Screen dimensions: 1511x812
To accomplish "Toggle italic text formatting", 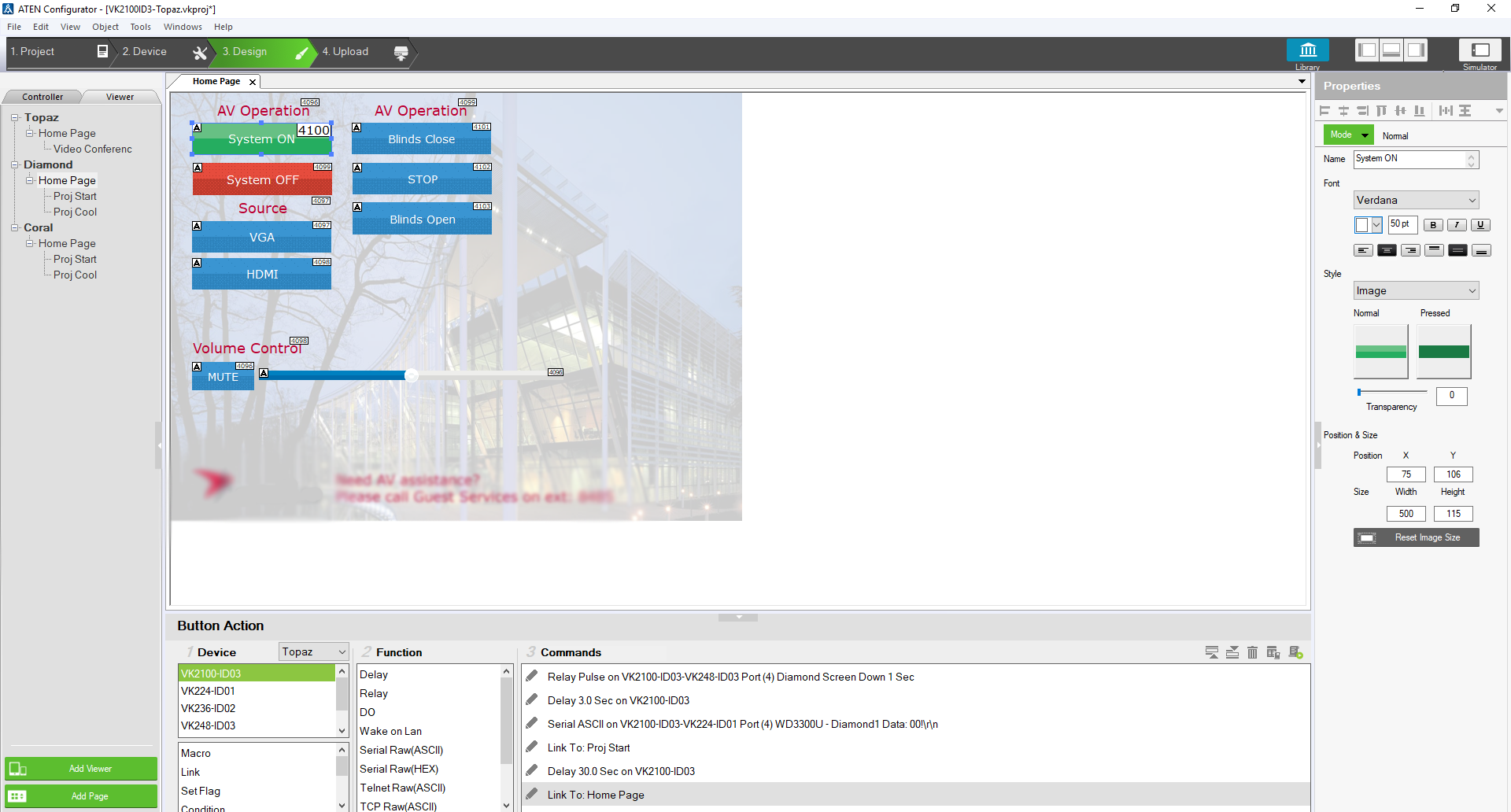I will 1457,225.
